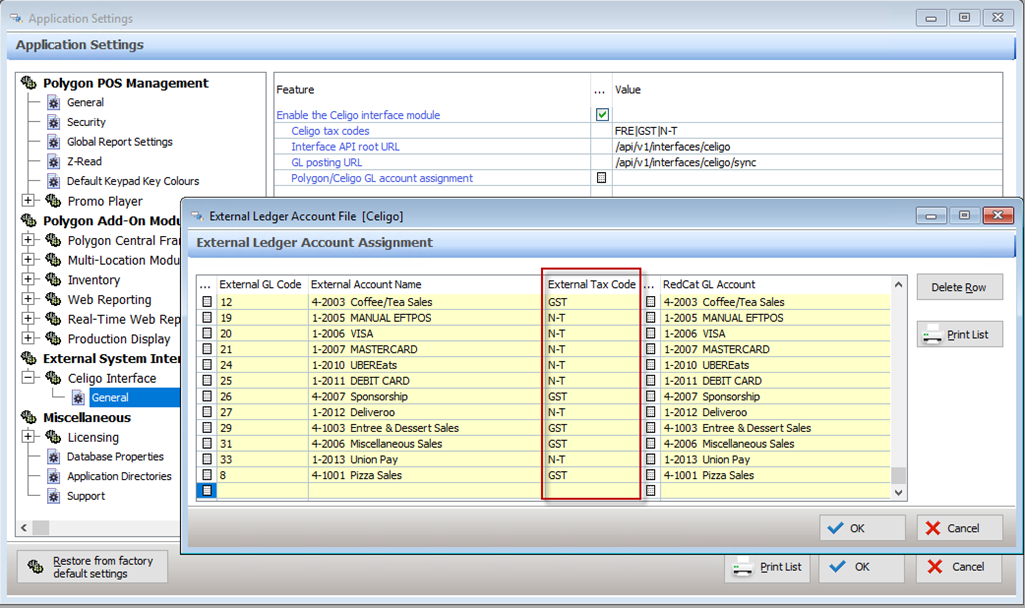
Task: Click External GL Code cell '31'
Action: tap(262, 443)
